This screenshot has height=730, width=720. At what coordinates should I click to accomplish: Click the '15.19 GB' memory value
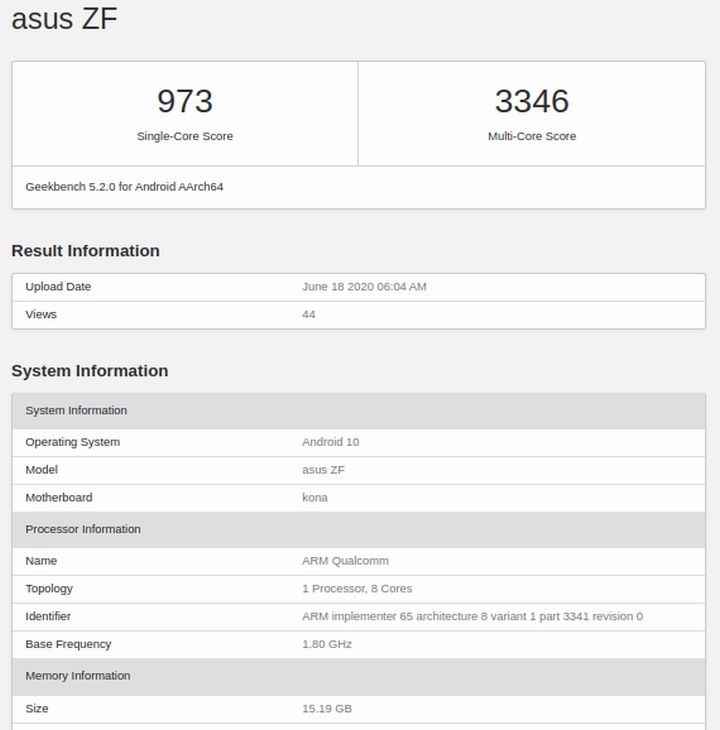[327, 709]
